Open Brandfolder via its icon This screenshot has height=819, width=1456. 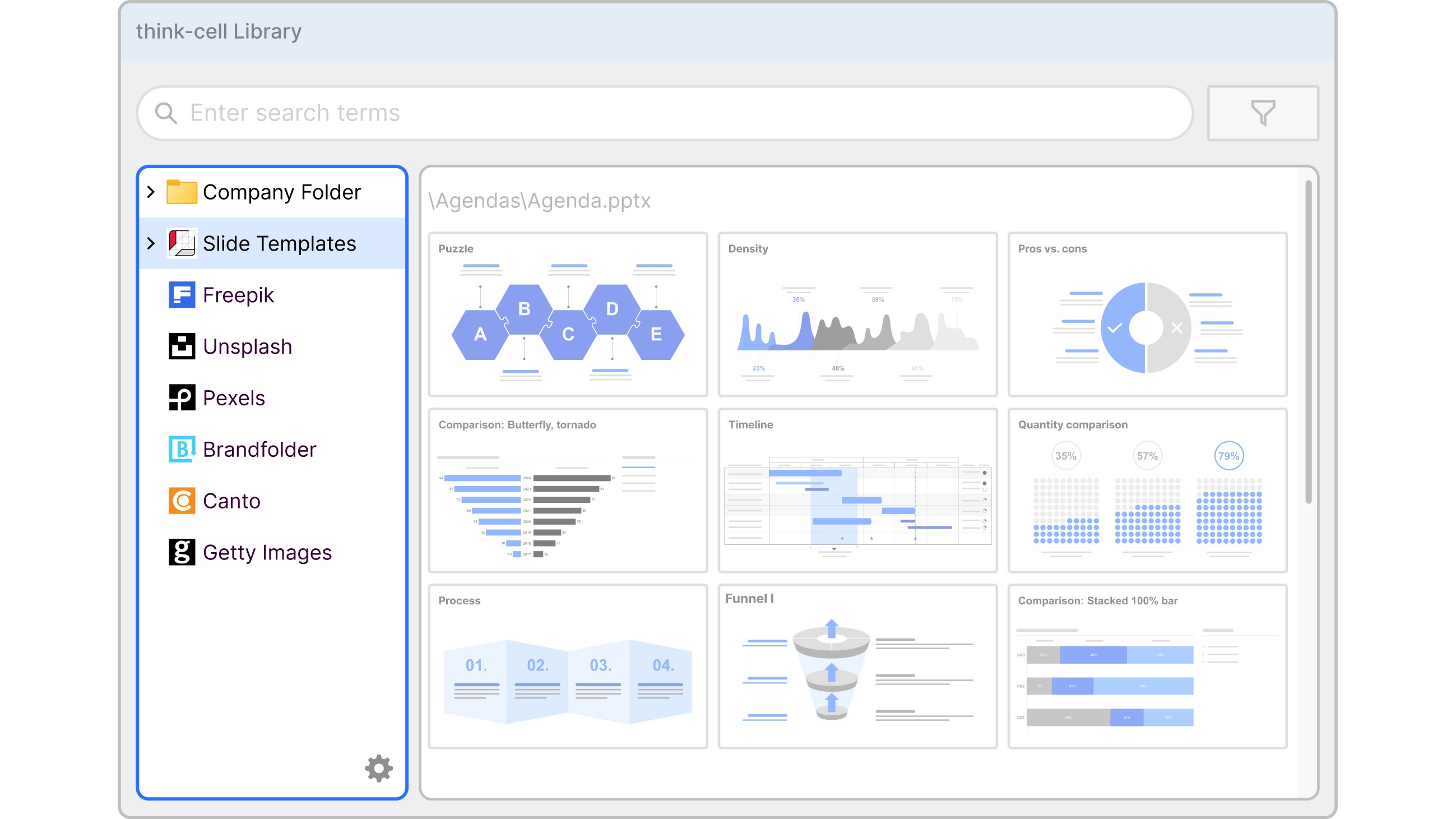click(182, 450)
